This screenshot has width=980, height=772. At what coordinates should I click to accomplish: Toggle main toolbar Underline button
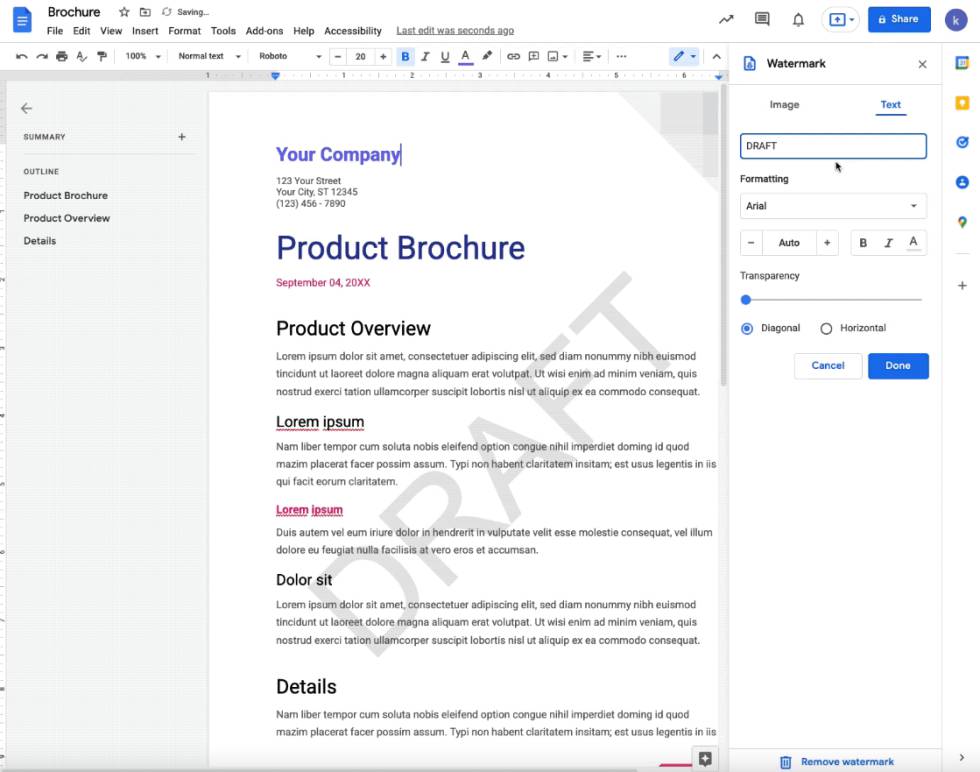pos(445,56)
